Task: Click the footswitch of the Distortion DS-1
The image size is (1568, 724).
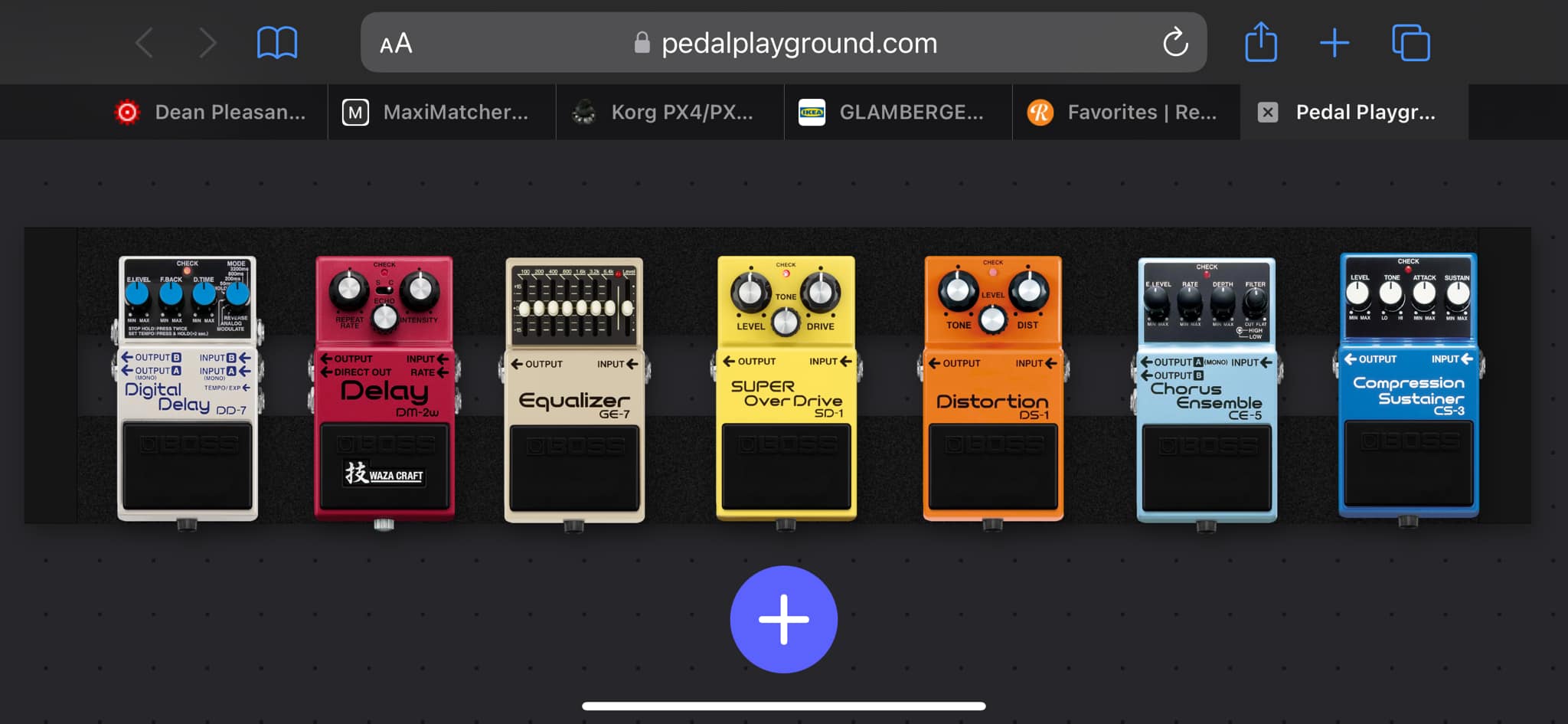Action: pos(993,467)
